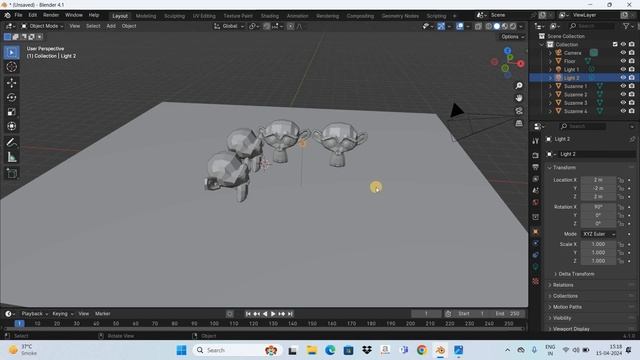Toggle X-ray display icon
Viewport: 640px width, 360px height.
point(478,26)
